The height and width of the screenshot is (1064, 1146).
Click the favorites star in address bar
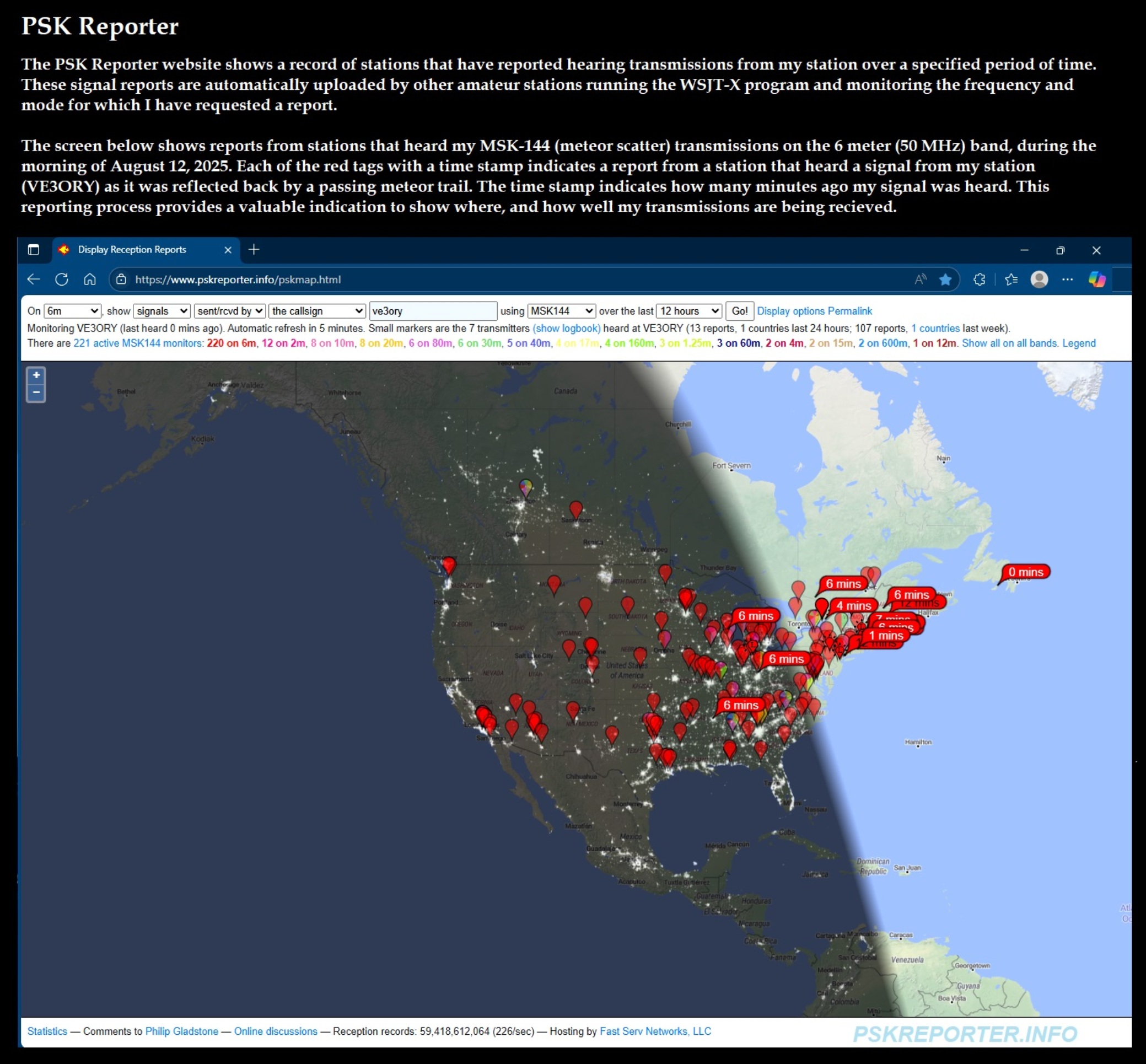click(x=945, y=280)
